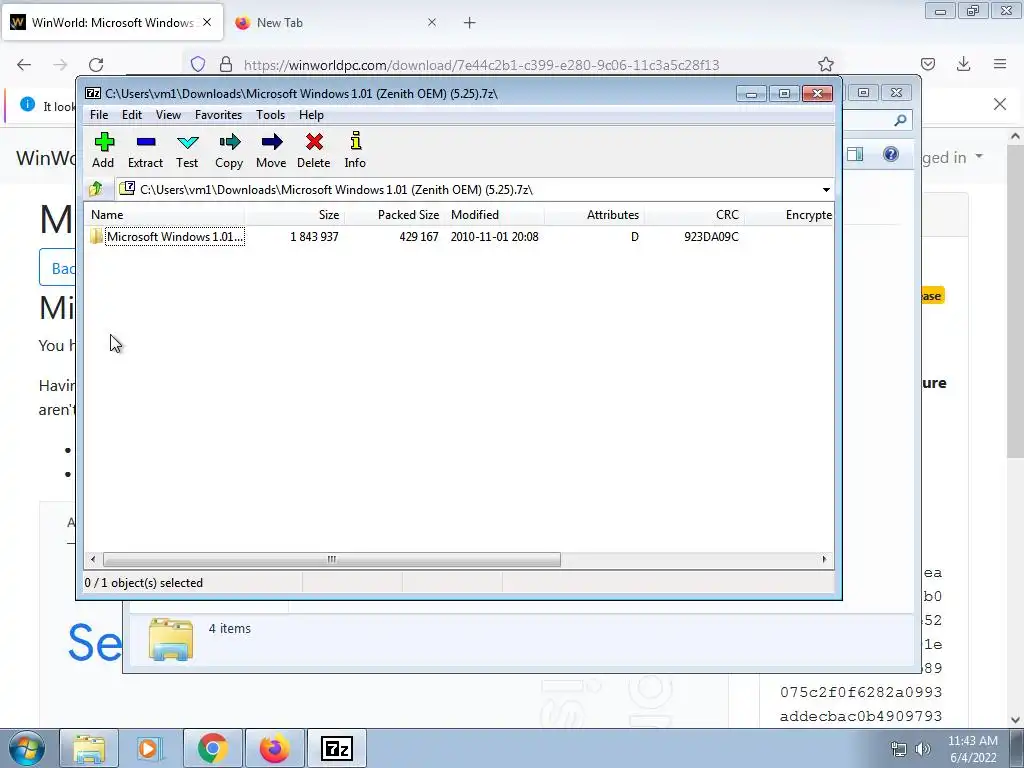1024x768 pixels.
Task: Switch to the WinWorld Firefox tab
Action: click(x=112, y=22)
